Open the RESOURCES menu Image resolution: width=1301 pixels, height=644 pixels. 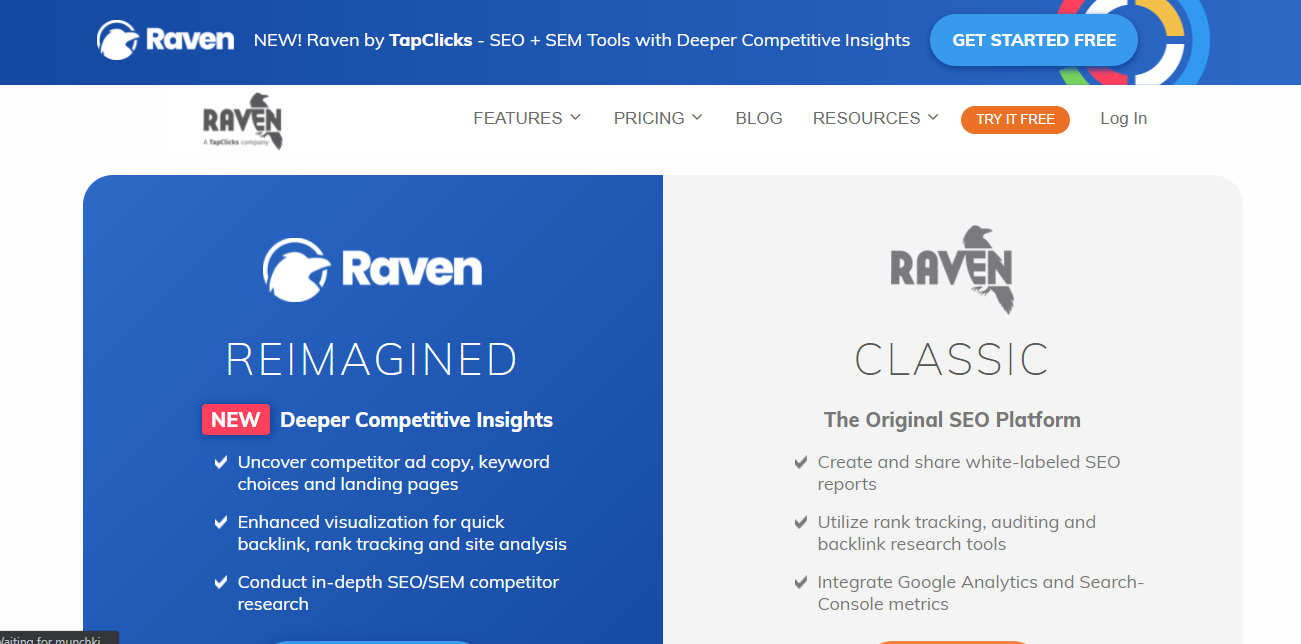click(x=867, y=118)
